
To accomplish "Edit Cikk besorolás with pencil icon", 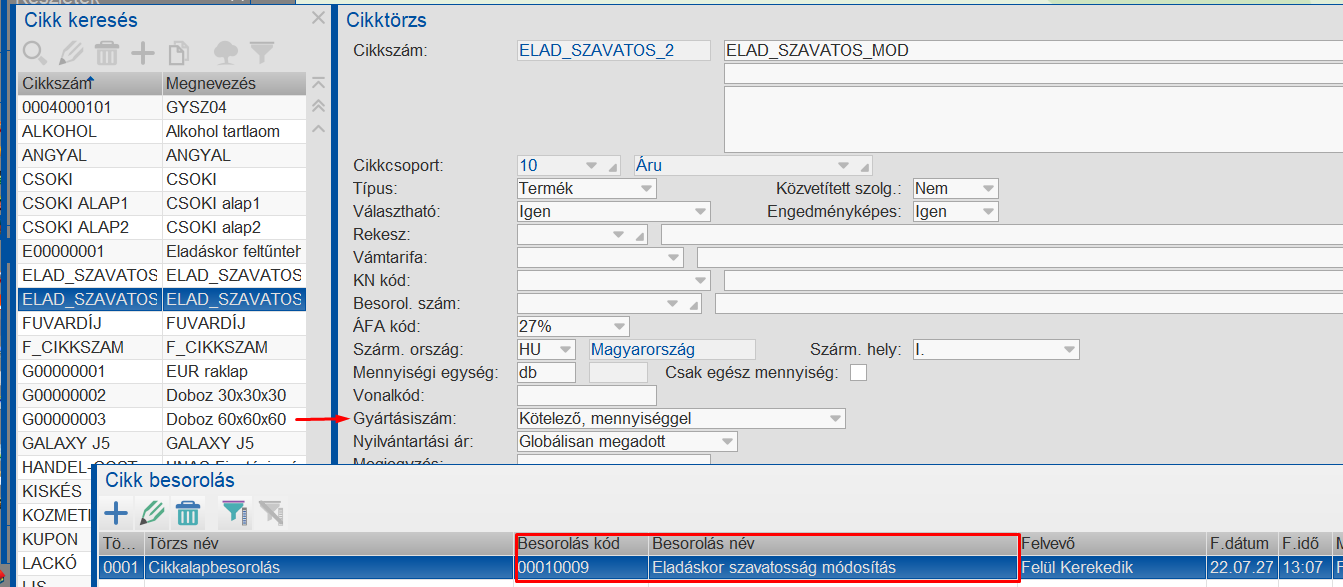I will 152,514.
